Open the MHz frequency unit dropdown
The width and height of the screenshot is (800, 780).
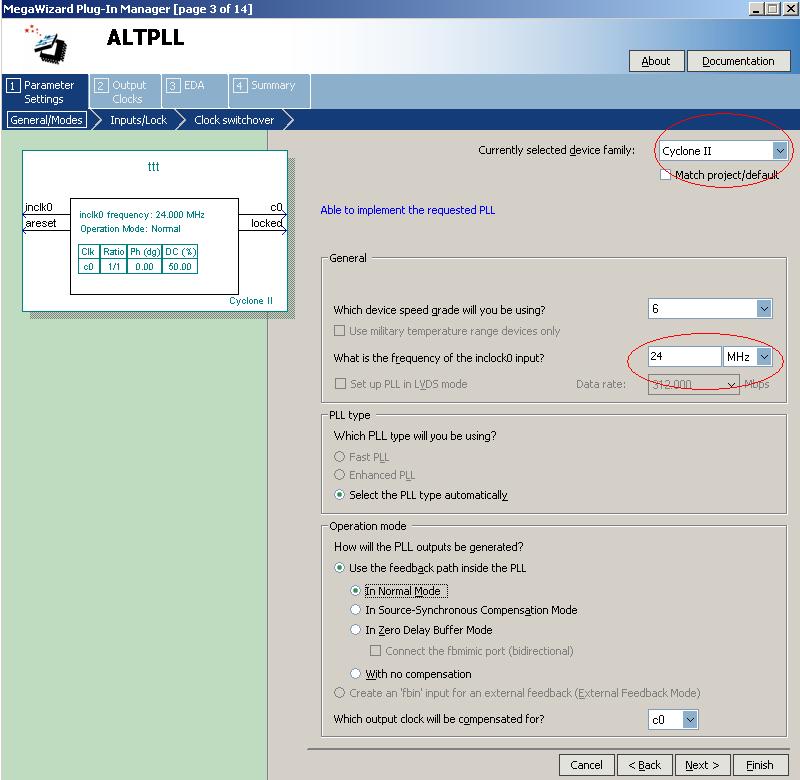747,356
